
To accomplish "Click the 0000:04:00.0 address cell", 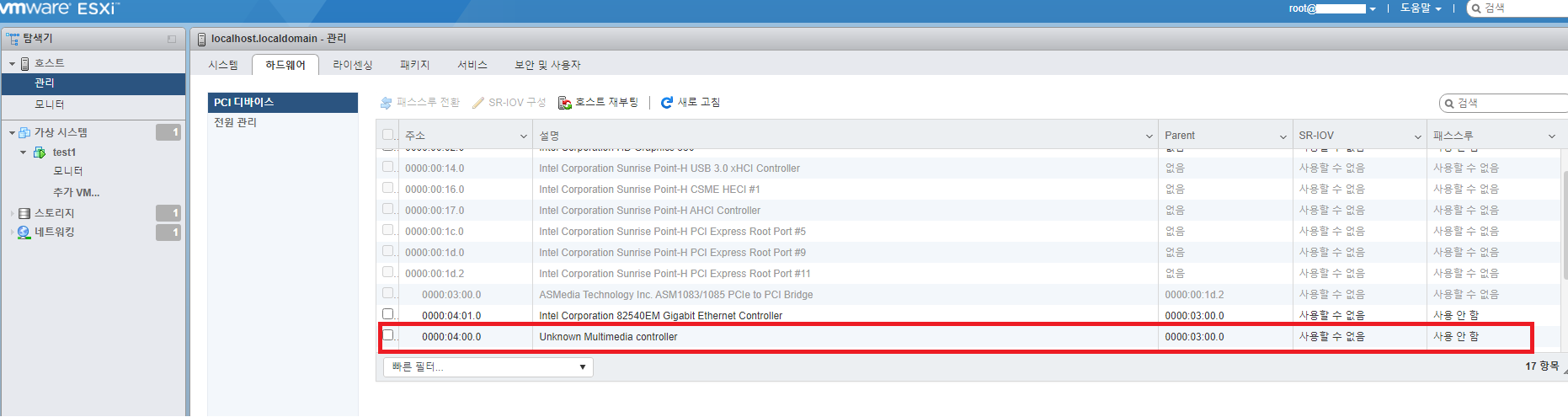I will point(451,337).
